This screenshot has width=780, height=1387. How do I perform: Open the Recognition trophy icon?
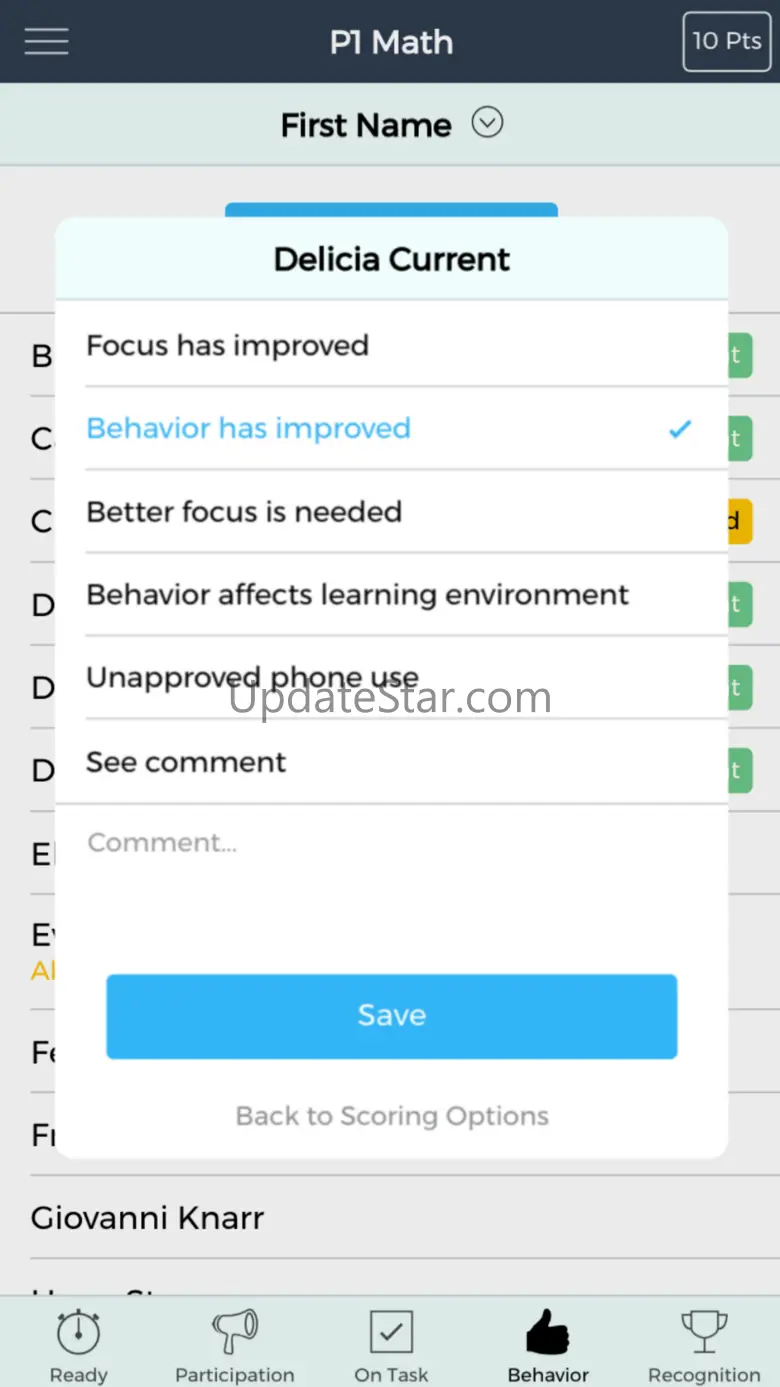pos(704,1334)
